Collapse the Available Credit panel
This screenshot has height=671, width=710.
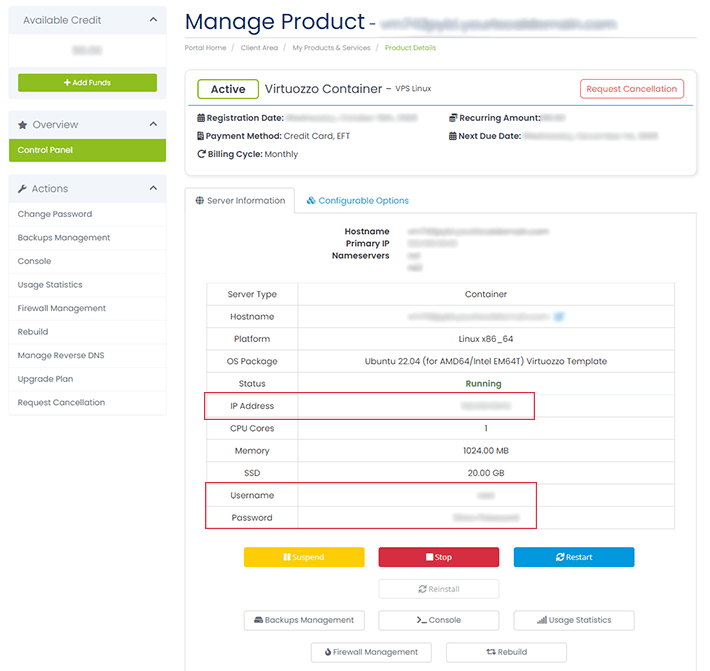tap(153, 20)
